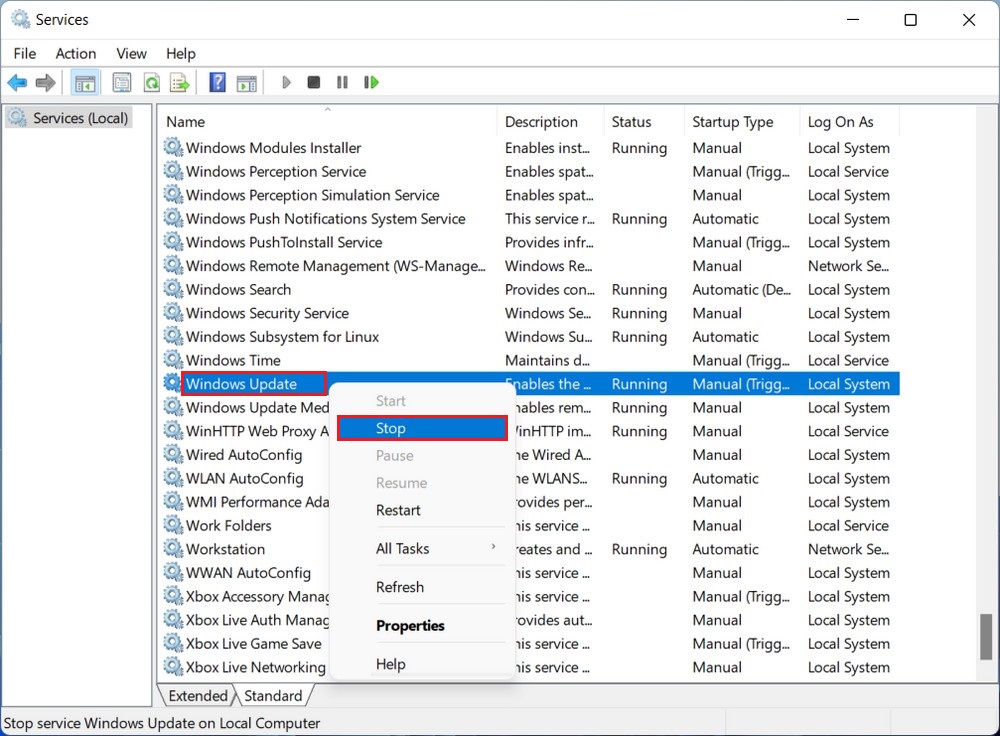Click gear icon beside Windows Perception Service
Viewport: 1000px width, 736px height.
point(173,171)
